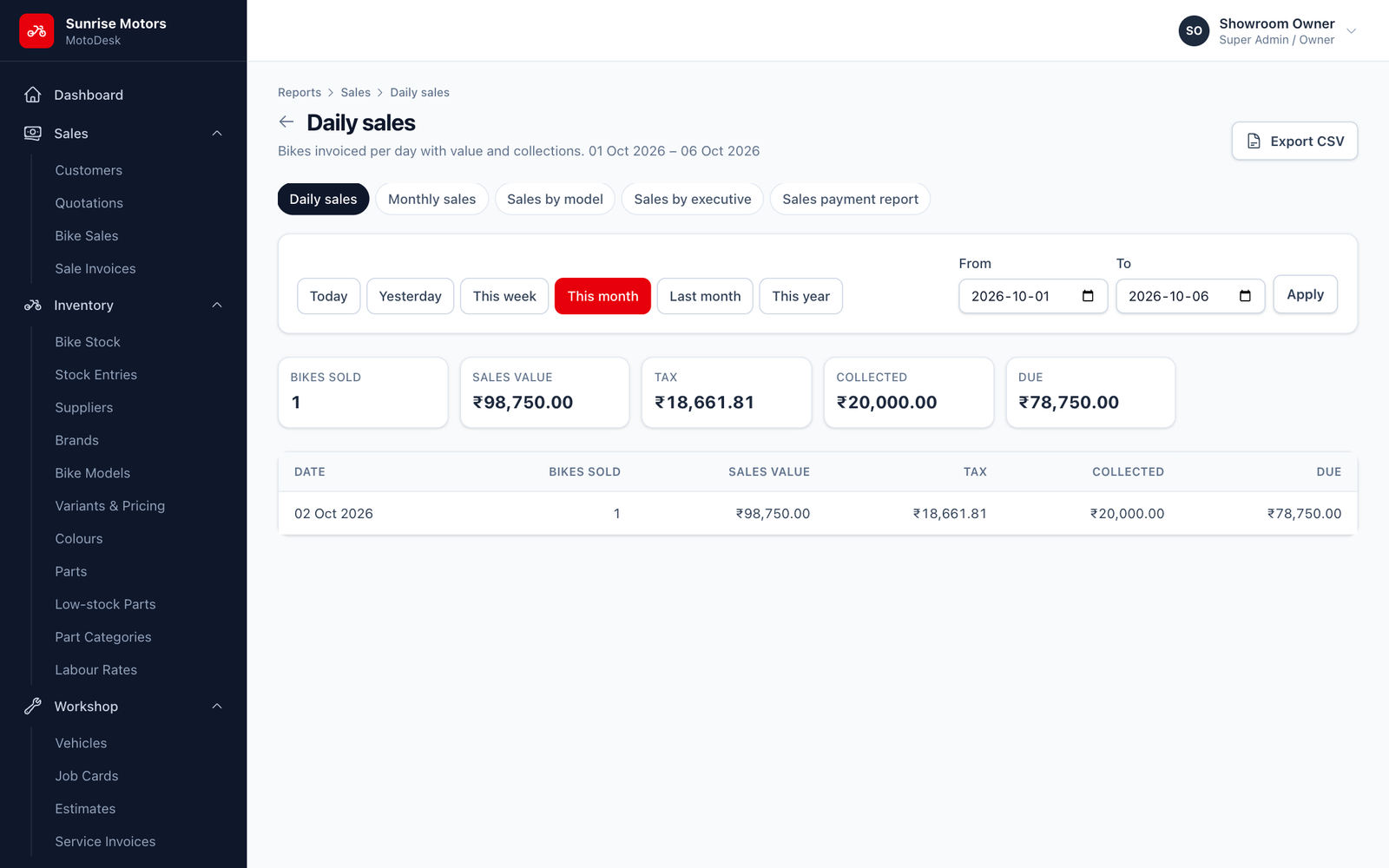Export the report as CSV
Viewport: 1389px width, 868px height.
[1294, 141]
